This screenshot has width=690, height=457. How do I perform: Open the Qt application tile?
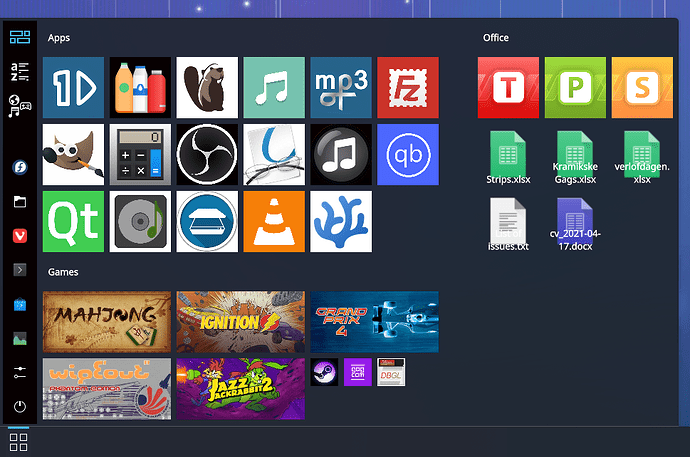click(x=73, y=221)
